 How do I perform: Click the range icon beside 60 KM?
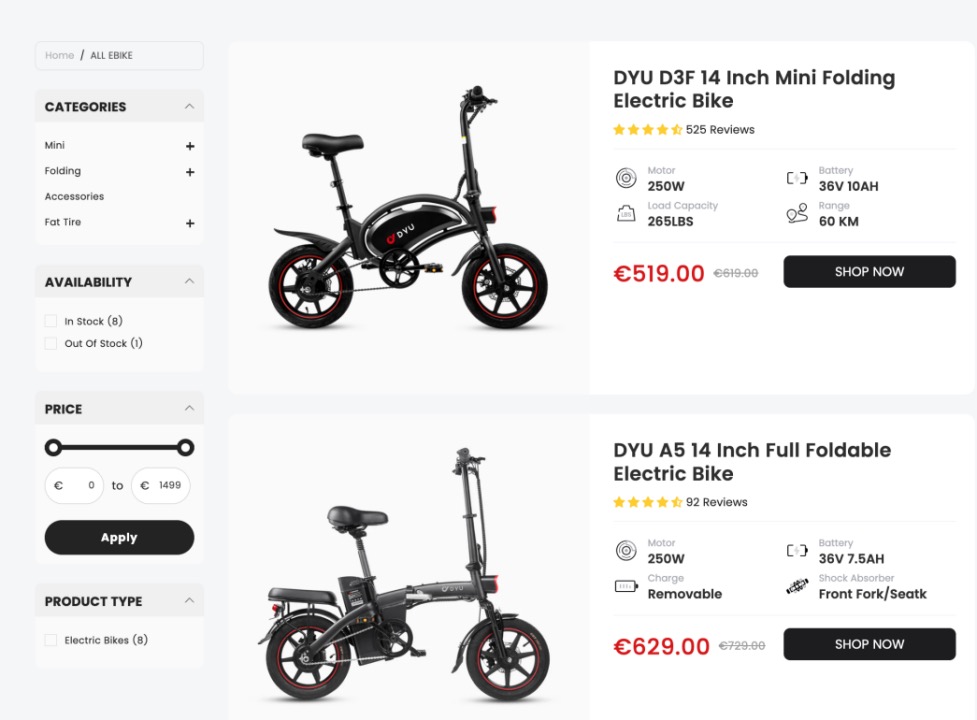pos(796,213)
